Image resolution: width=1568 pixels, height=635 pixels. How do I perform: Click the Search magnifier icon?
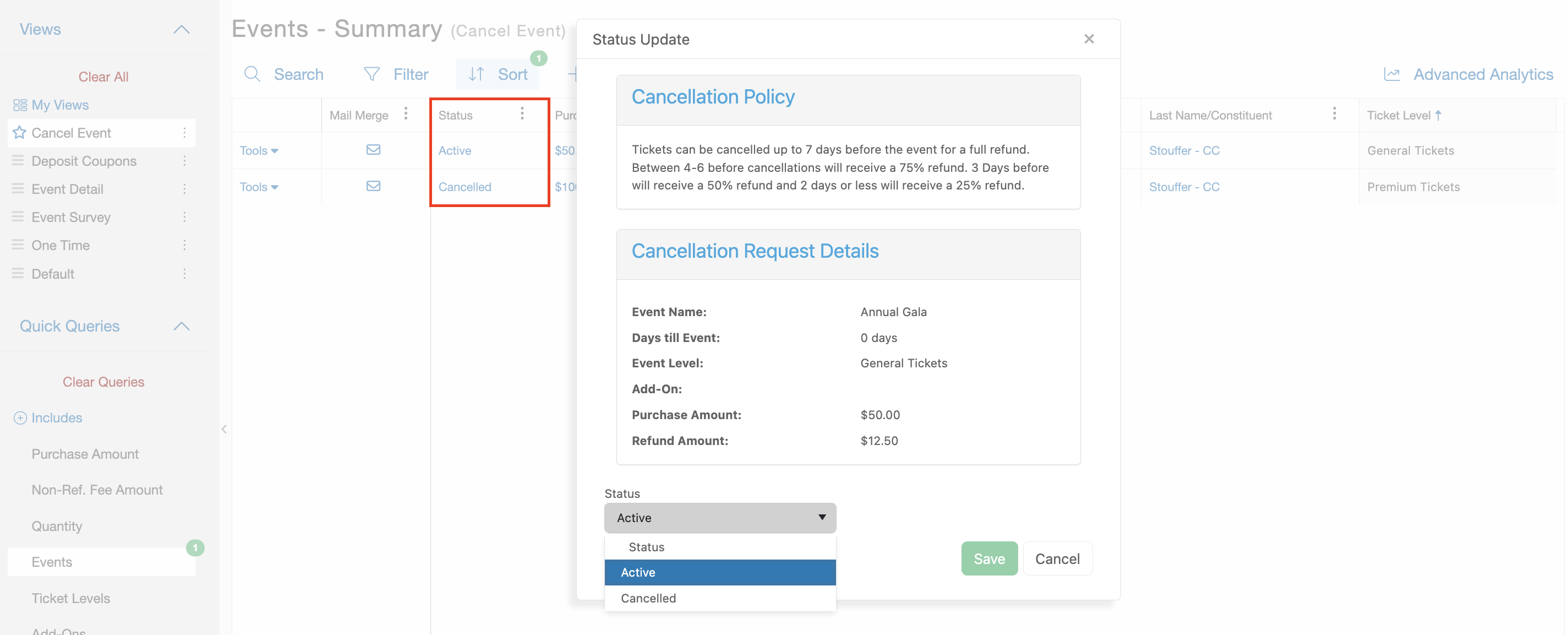(x=252, y=74)
